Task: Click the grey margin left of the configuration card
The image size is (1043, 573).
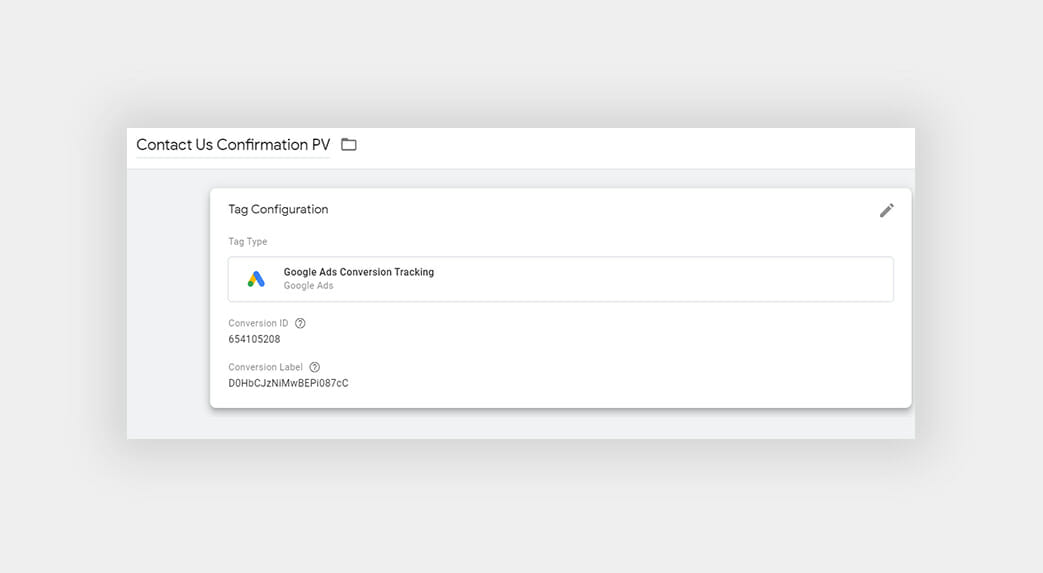Action: click(168, 299)
